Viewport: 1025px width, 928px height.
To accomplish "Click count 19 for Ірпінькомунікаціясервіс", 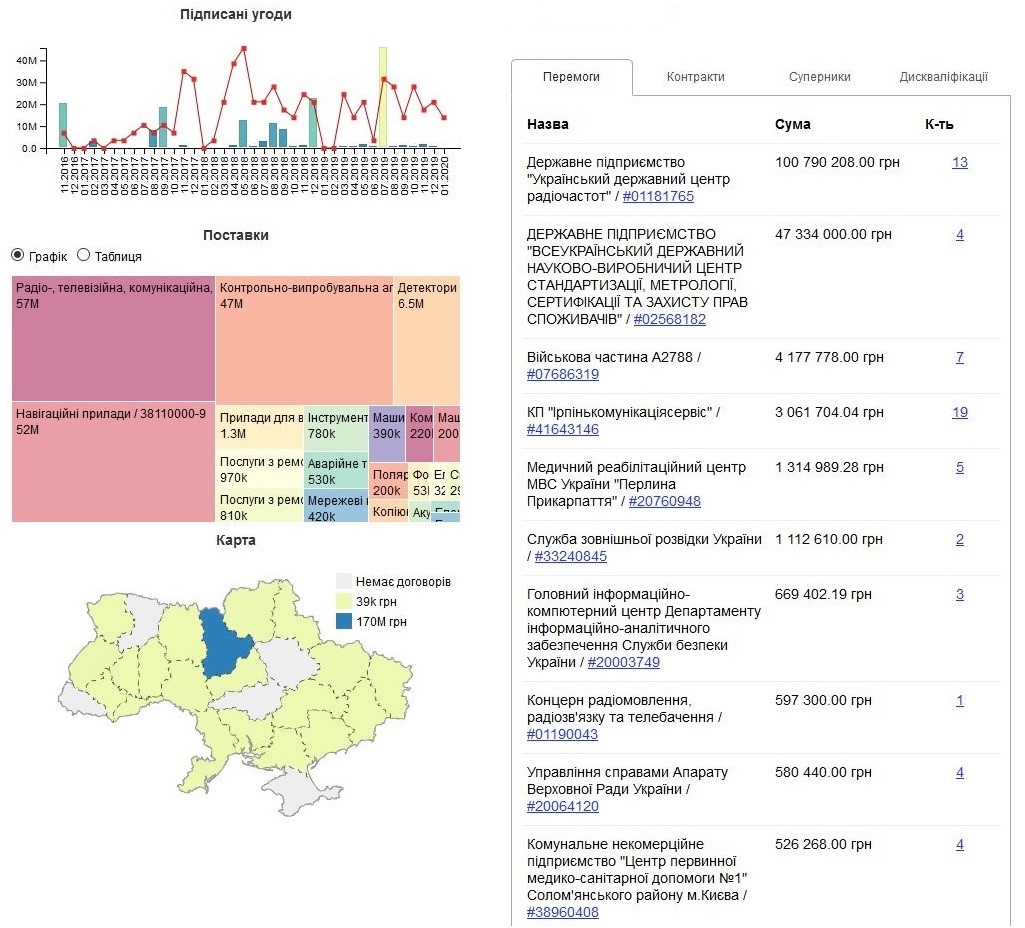I will [x=959, y=412].
